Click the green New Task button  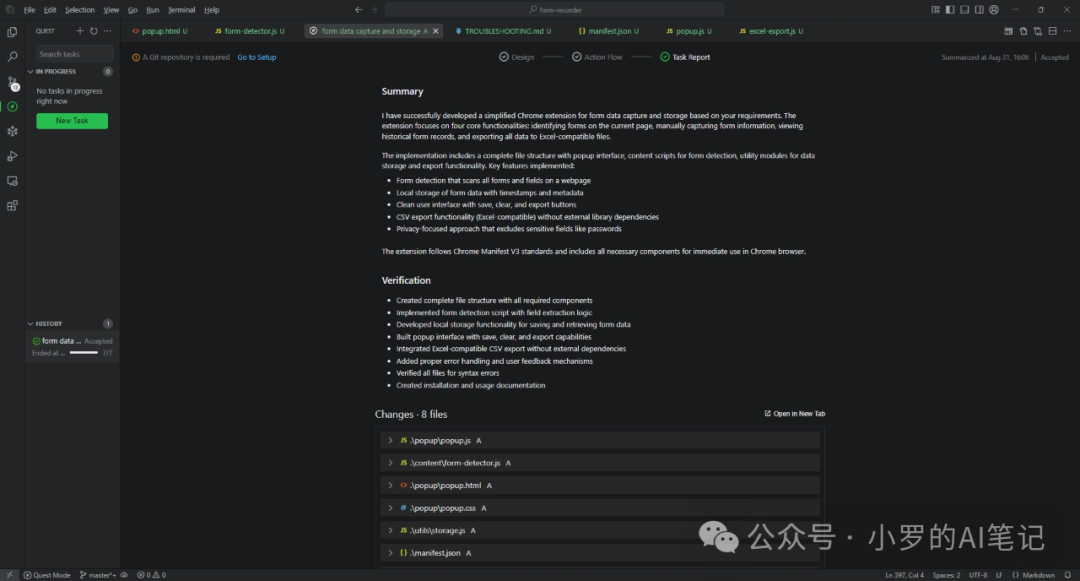pos(72,121)
